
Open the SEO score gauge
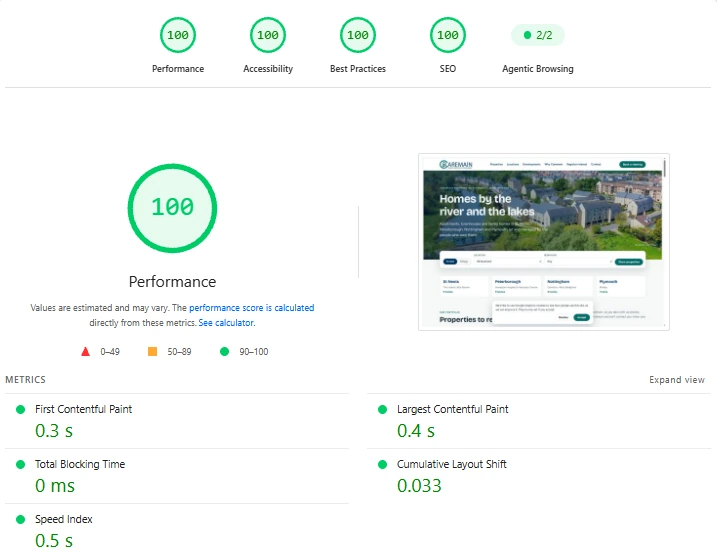(x=448, y=35)
